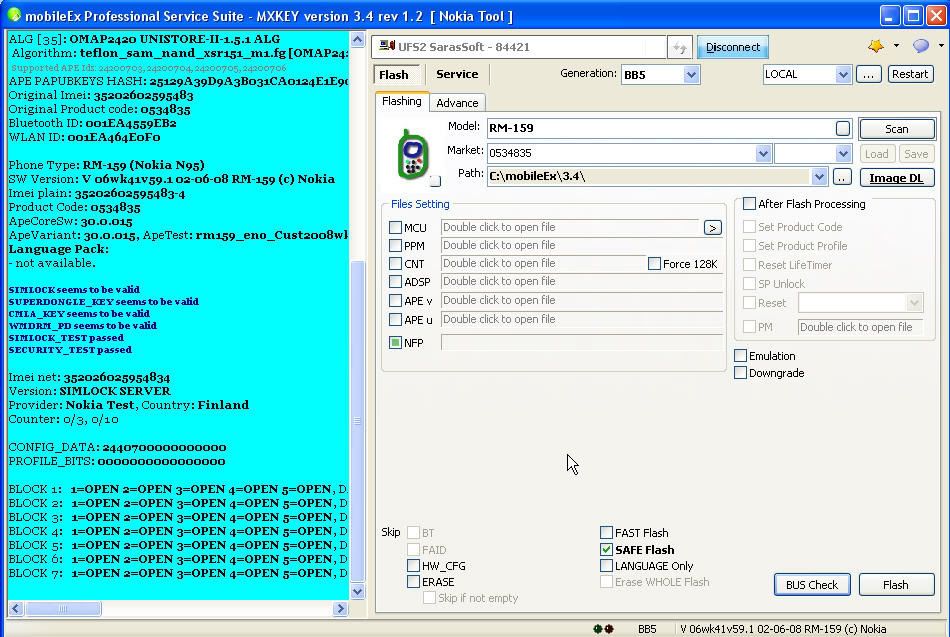
Task: Open Image DL
Action: (896, 178)
